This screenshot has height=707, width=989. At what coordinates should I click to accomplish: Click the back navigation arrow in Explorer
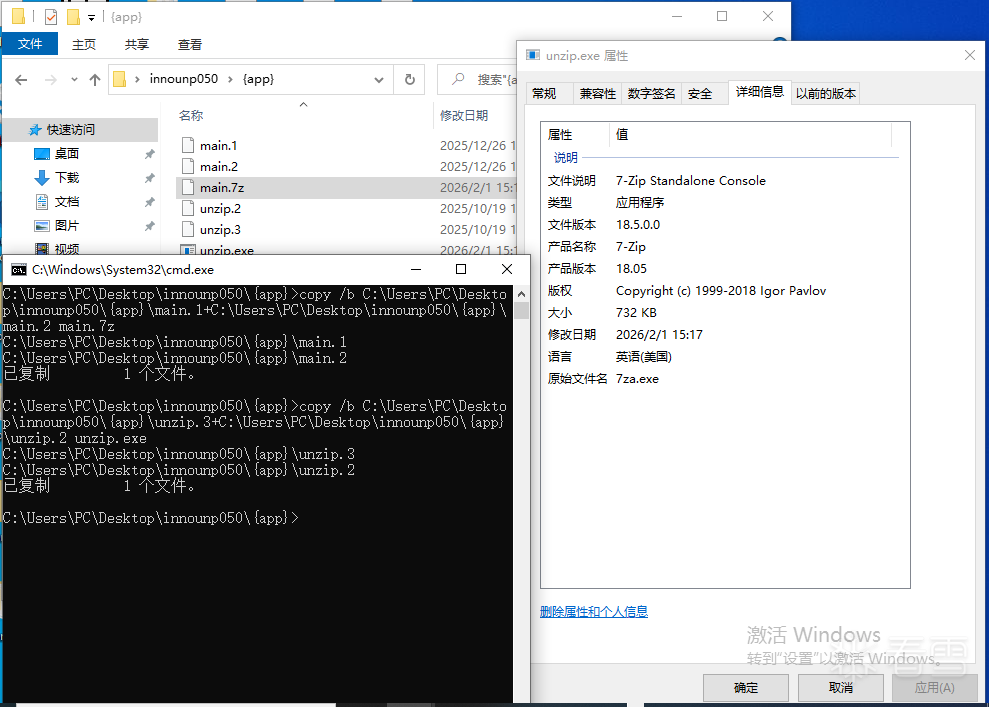tap(21, 80)
